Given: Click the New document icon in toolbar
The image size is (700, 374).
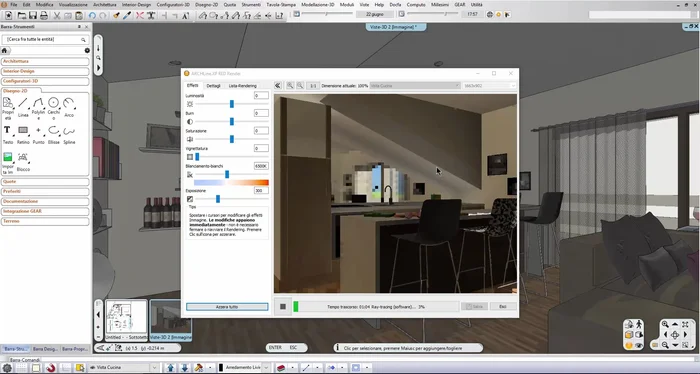Looking at the screenshot, I should pos(8,16).
